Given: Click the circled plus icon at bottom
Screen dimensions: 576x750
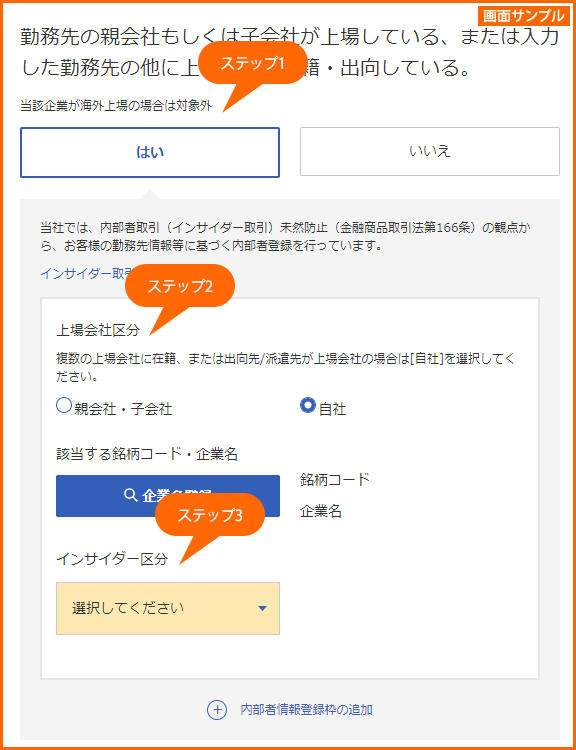Looking at the screenshot, I should coord(217,710).
